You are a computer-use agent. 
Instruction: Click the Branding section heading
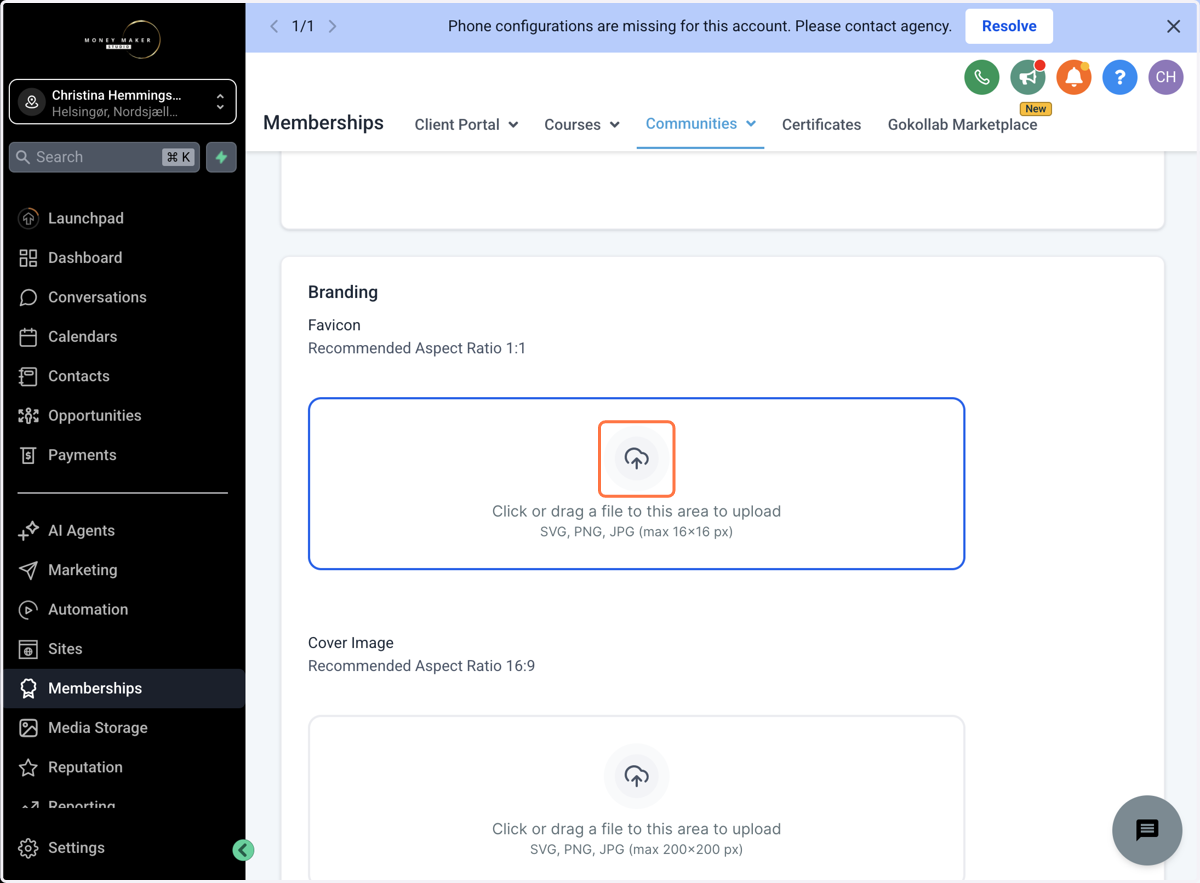[x=343, y=292]
